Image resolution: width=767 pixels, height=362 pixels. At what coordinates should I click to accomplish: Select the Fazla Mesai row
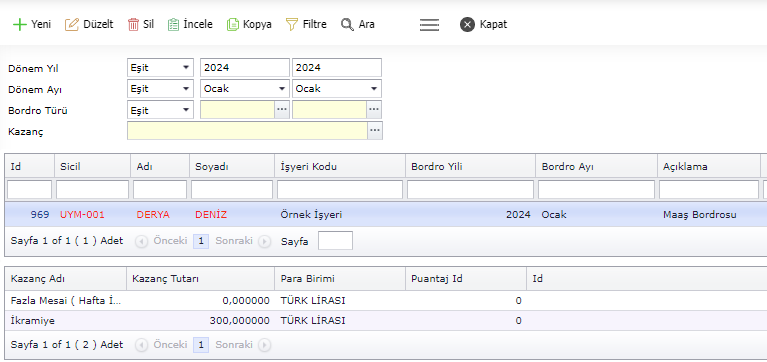385,300
